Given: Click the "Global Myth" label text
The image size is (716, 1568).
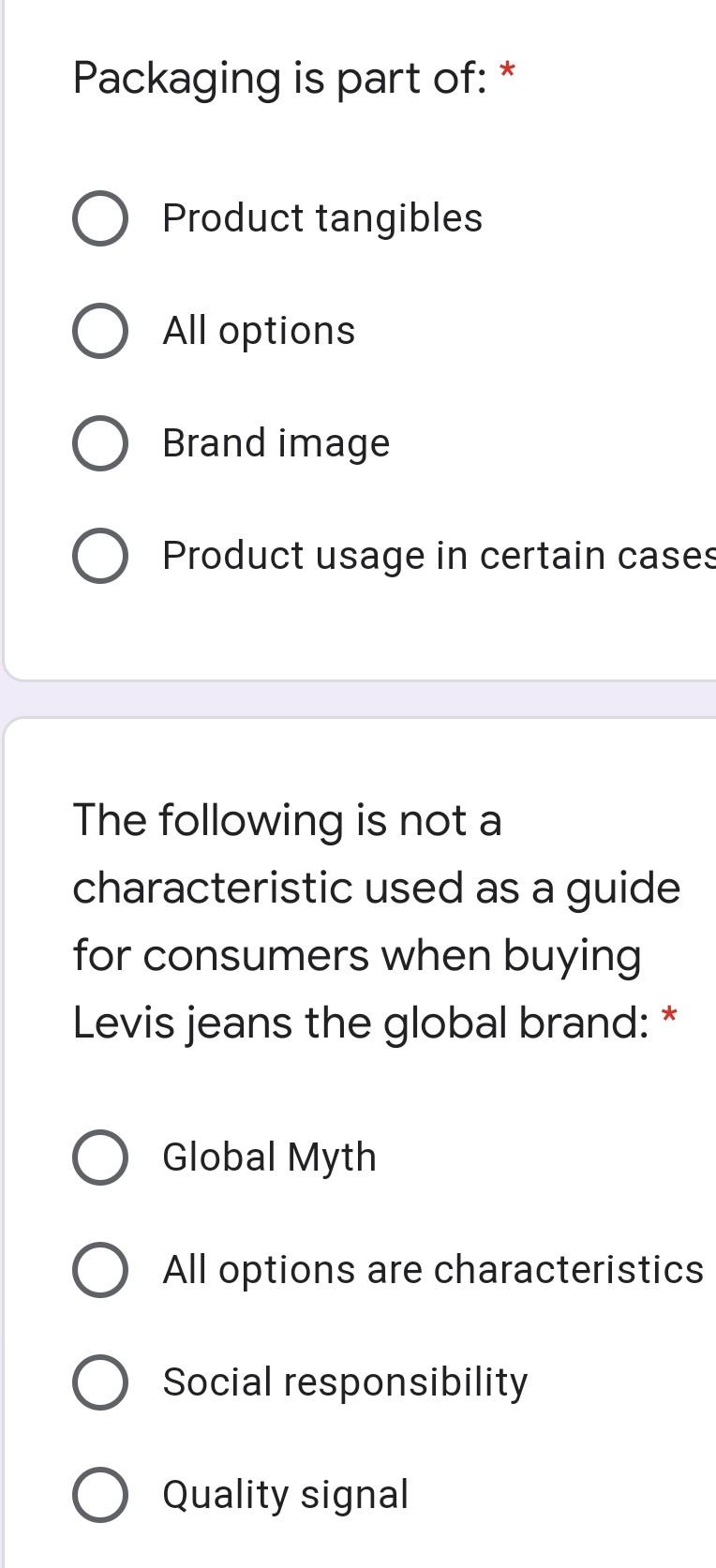Looking at the screenshot, I should [x=269, y=1157].
